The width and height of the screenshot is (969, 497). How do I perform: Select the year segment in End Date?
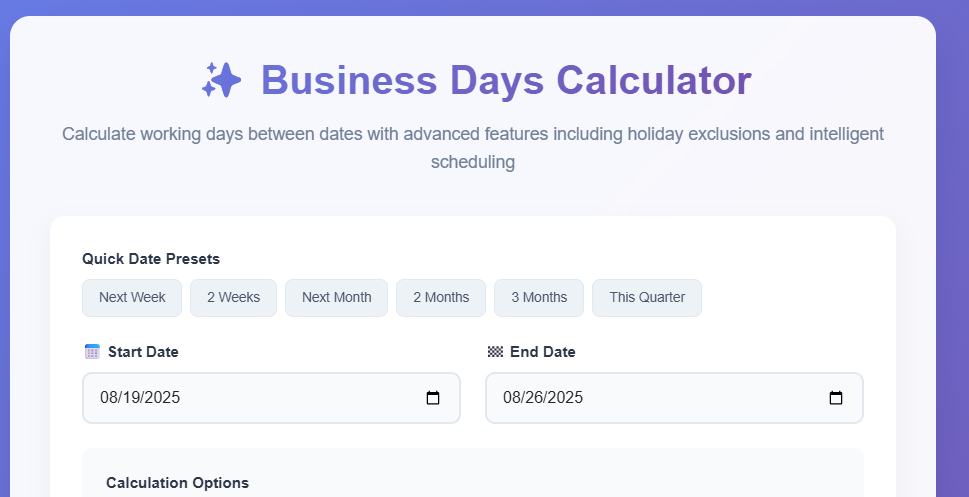coord(564,398)
